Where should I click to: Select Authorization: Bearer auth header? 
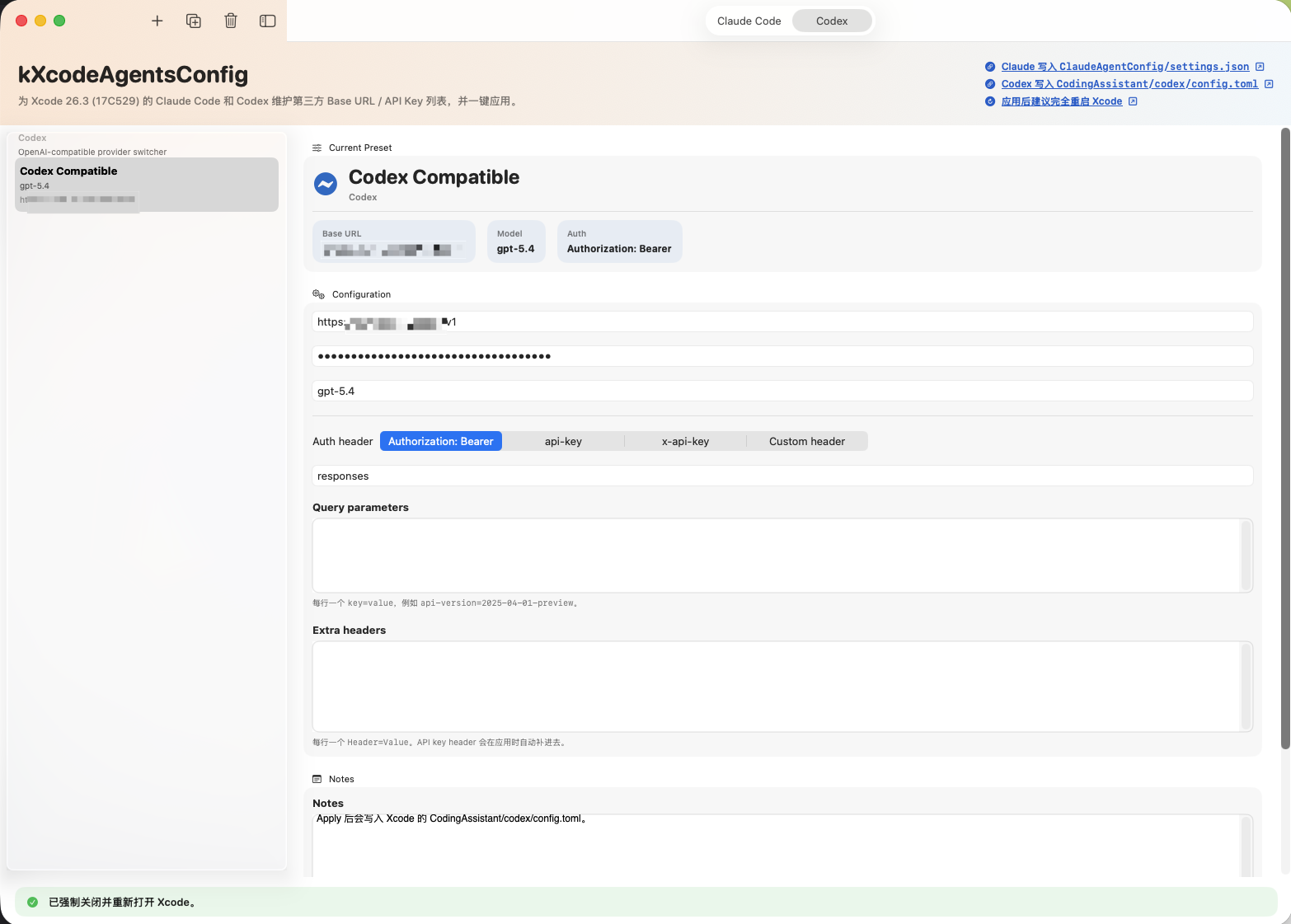click(441, 441)
